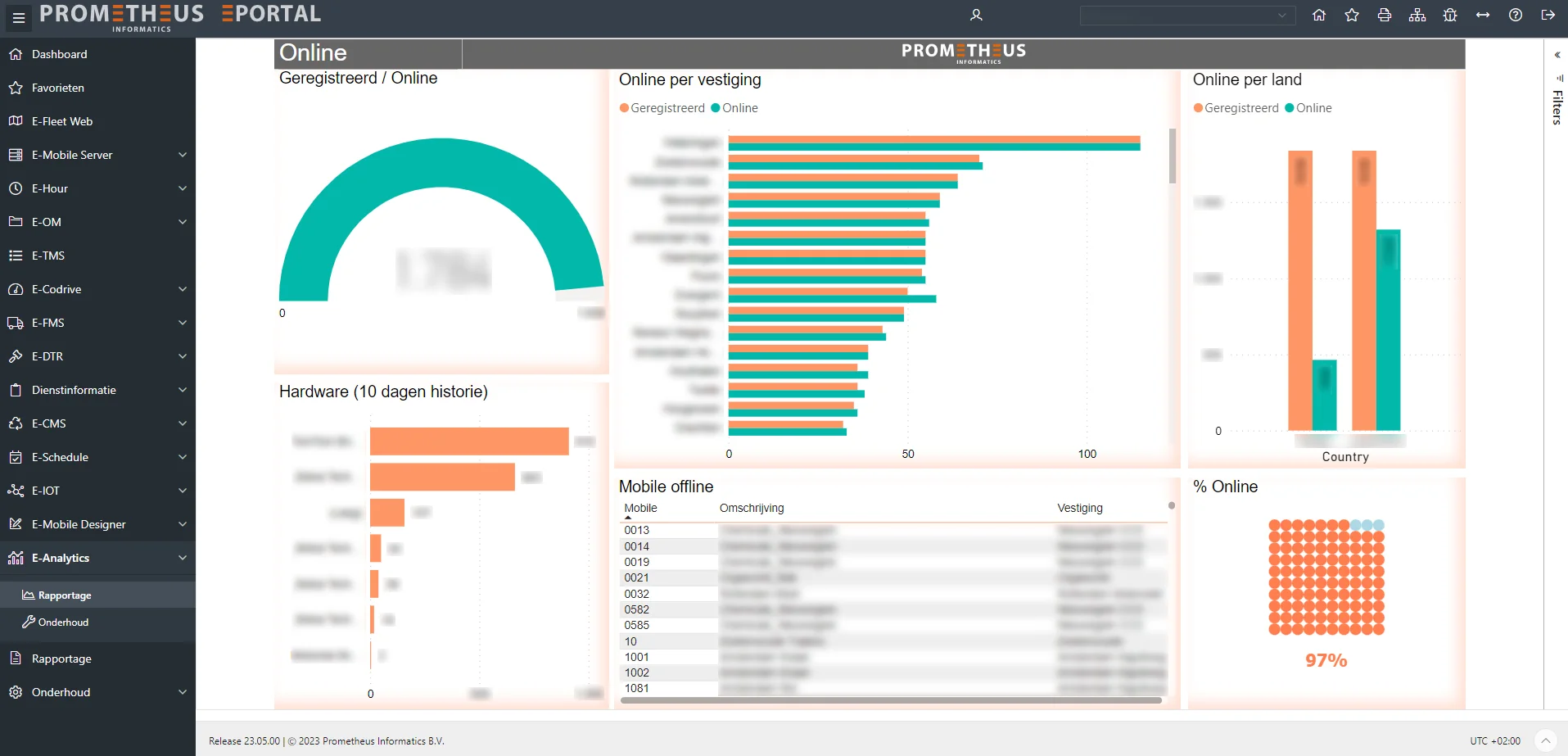Screen dimensions: 1568x756
Task: Click the E-IOT network icon
Action: (16, 491)
